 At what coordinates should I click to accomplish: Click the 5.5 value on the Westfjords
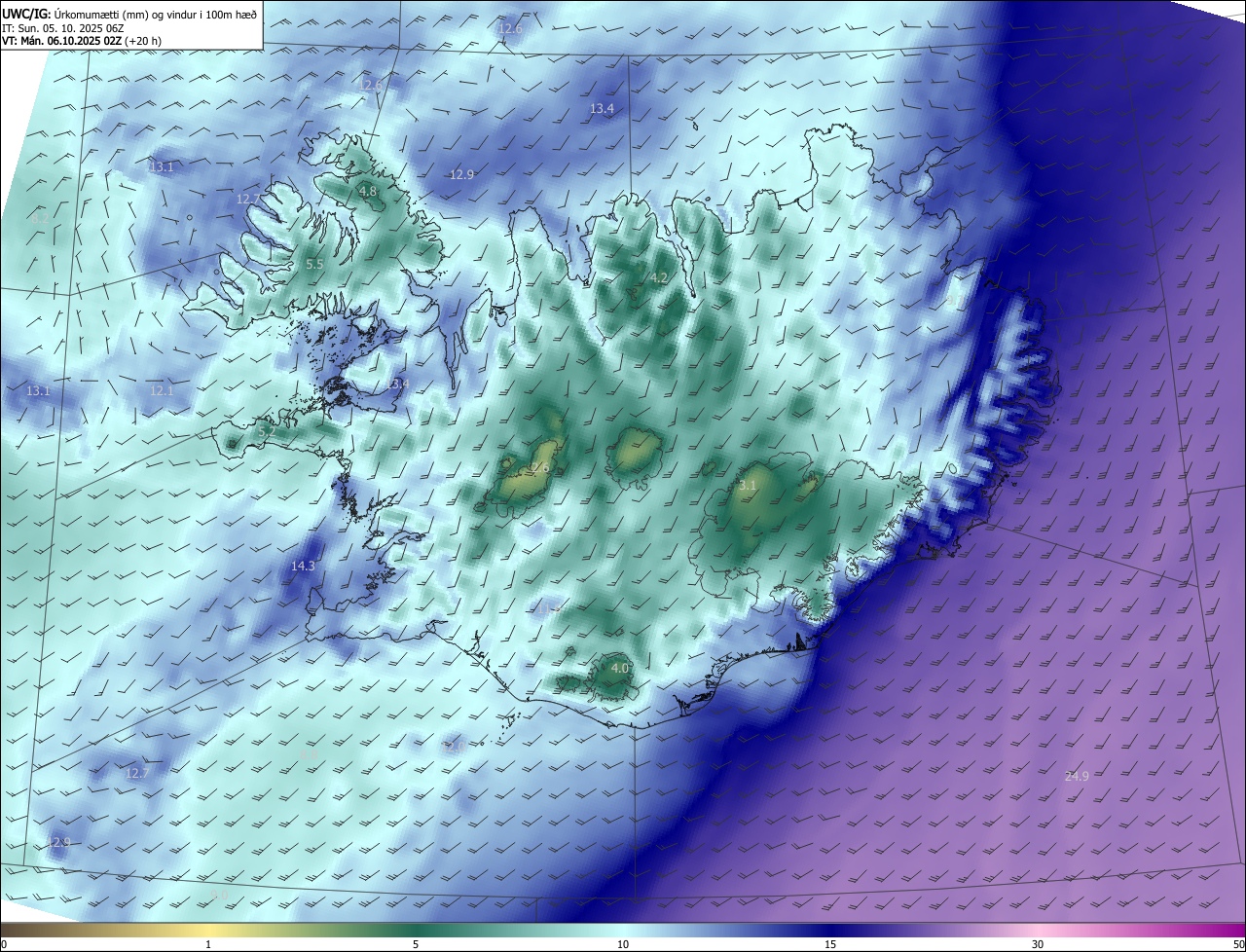coord(314,265)
